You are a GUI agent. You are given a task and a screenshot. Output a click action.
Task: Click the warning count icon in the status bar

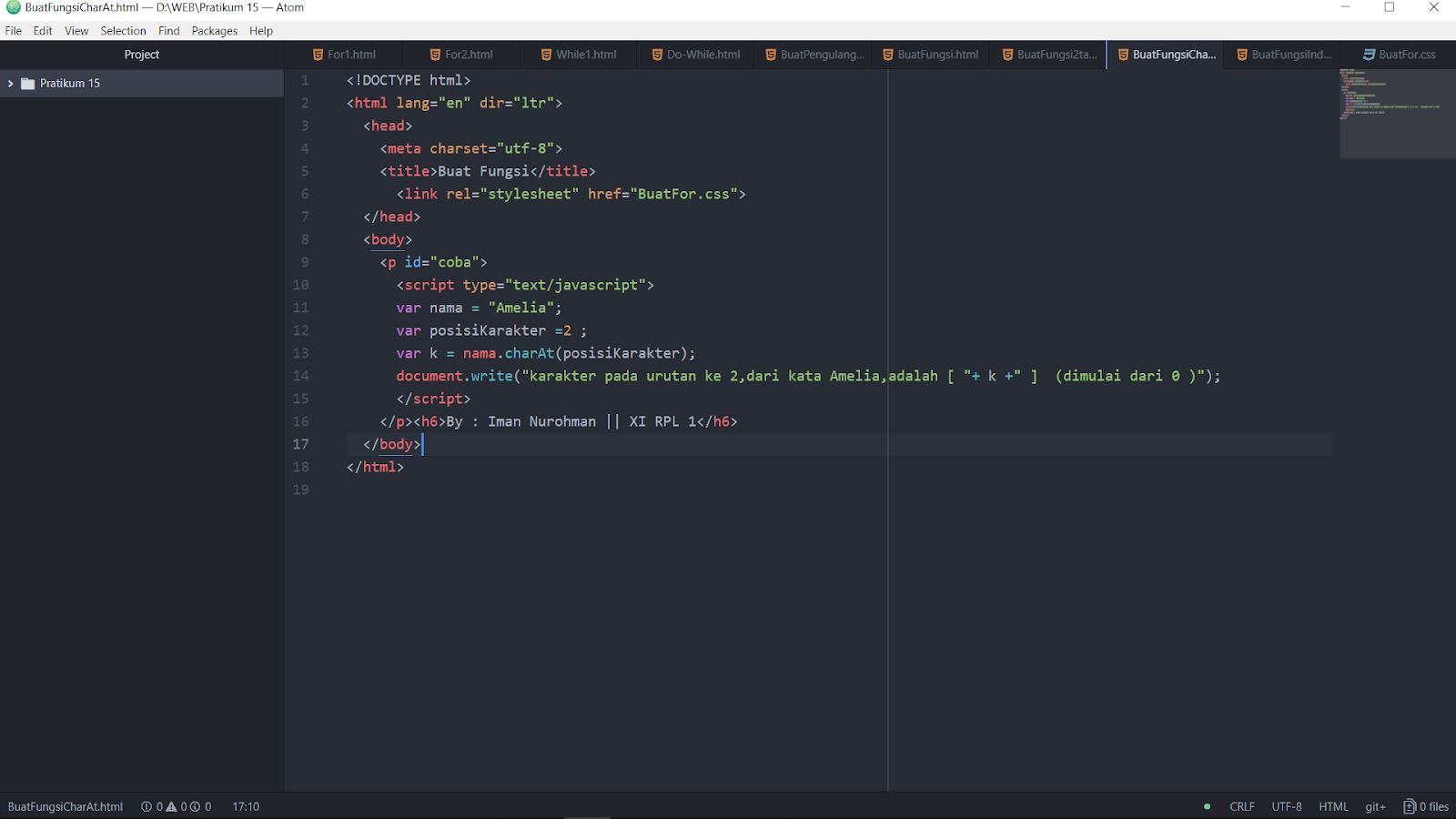[170, 806]
